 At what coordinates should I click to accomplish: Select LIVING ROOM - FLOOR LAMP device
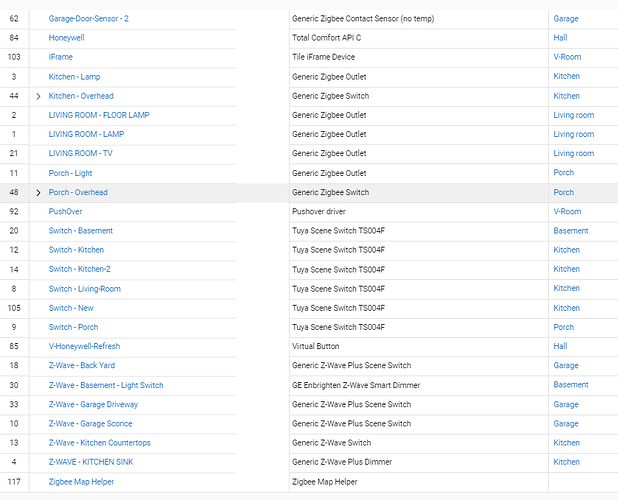click(x=99, y=115)
